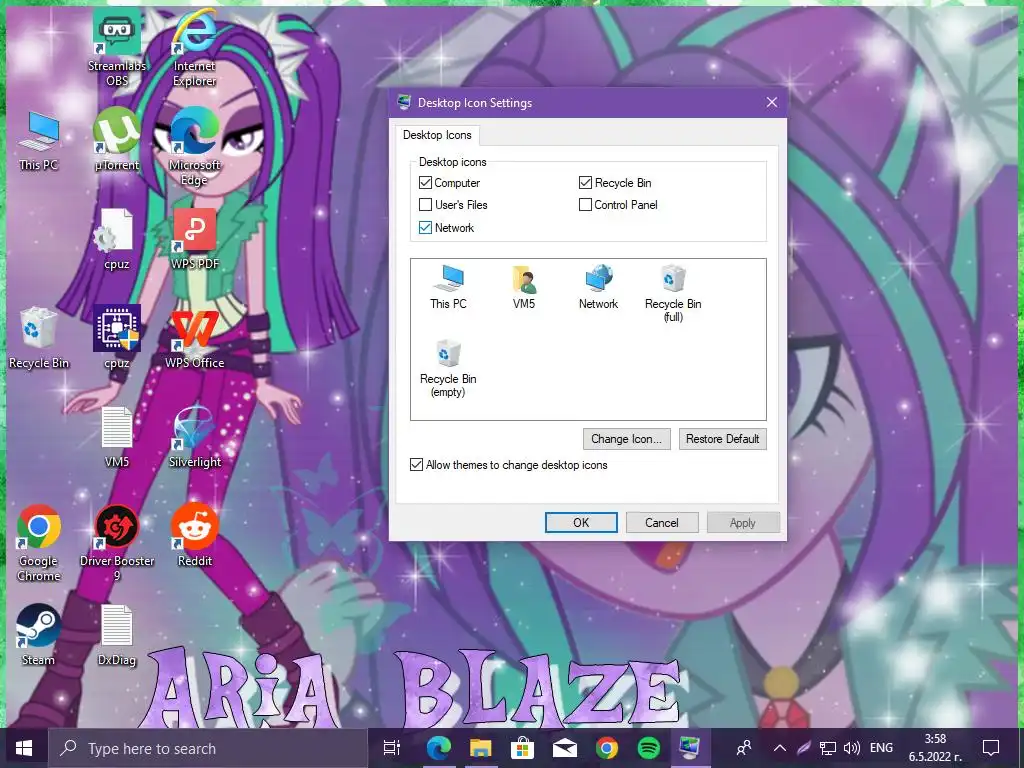Enable the Control Panel checkbox
Screen dimensions: 1024x768
585,204
